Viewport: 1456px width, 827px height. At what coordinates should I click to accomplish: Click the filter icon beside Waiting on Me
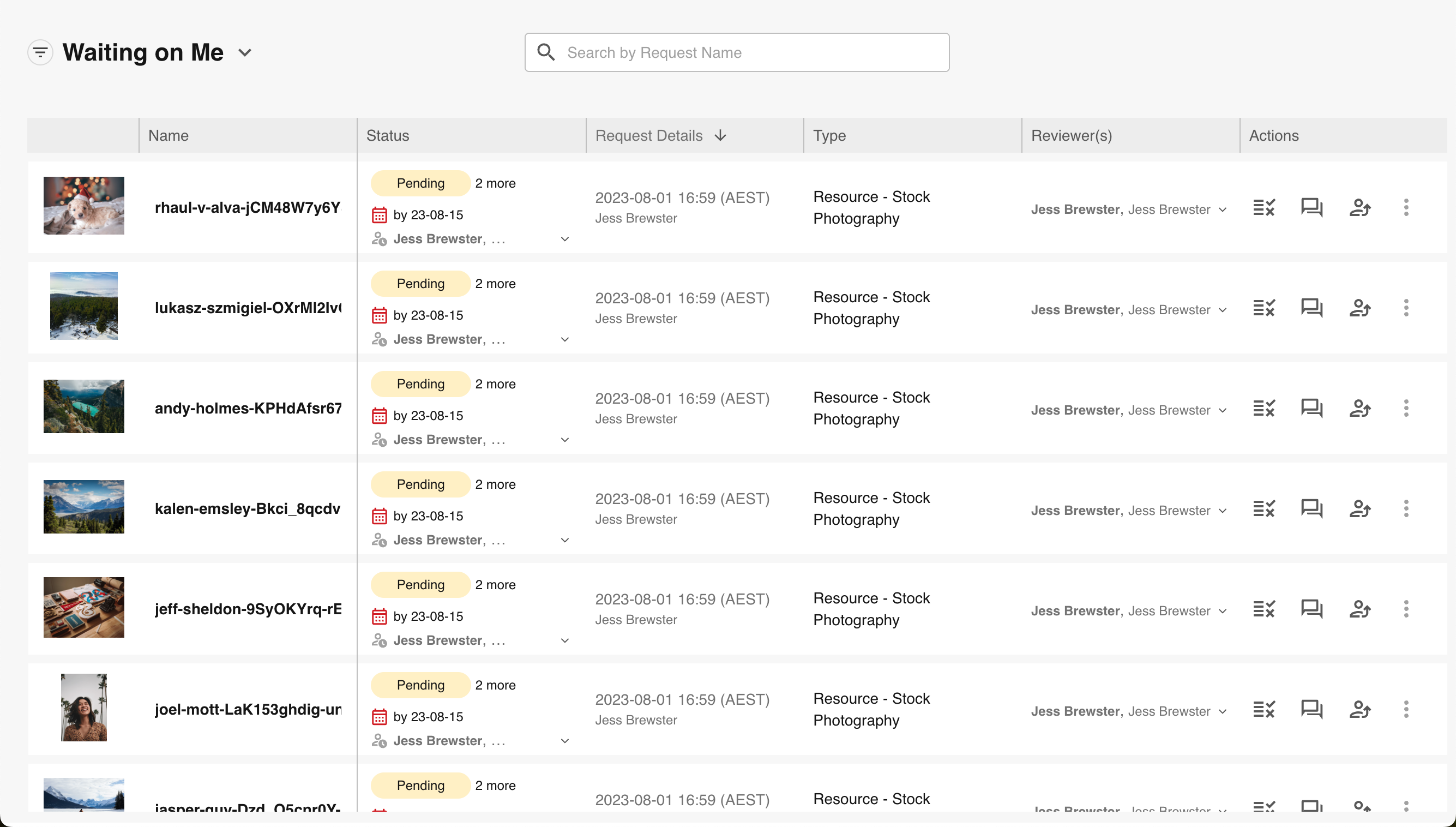coord(40,52)
